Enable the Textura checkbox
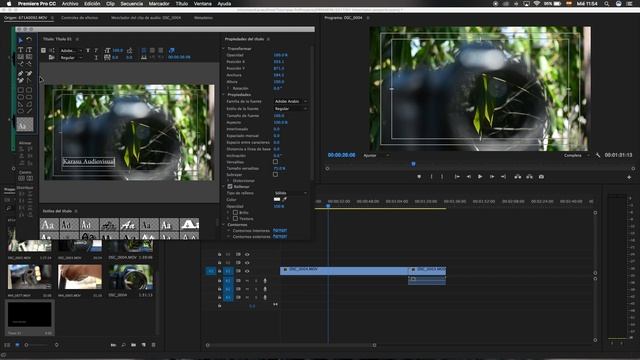The width and height of the screenshot is (640, 360). point(235,218)
